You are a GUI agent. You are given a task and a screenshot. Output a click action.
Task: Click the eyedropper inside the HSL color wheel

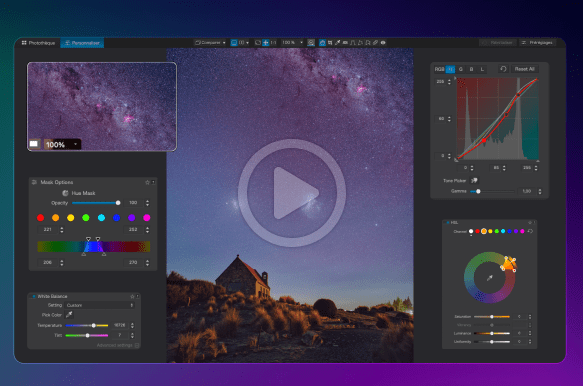click(490, 278)
